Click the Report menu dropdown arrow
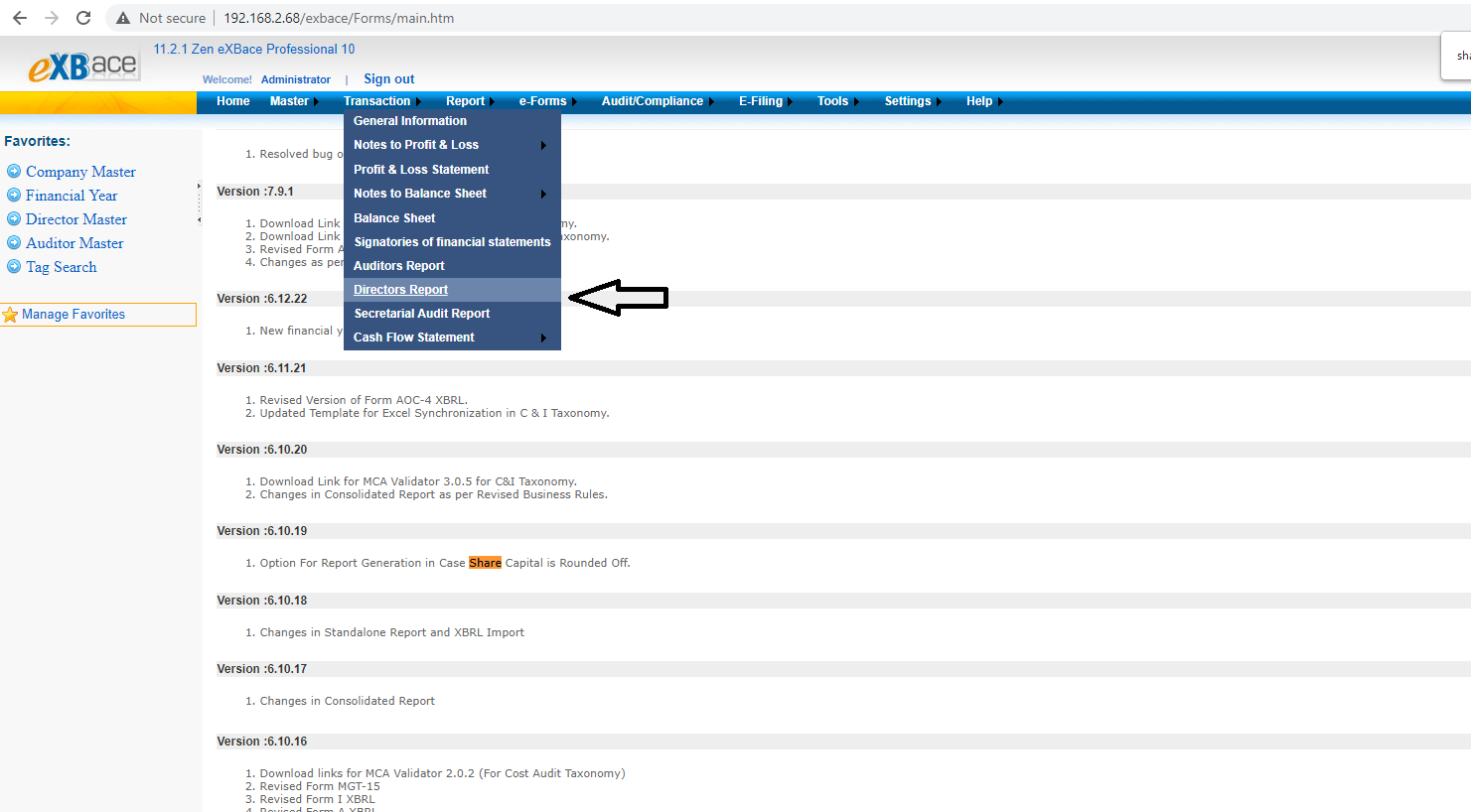Screen dimensions: 1471x812 coord(492,102)
